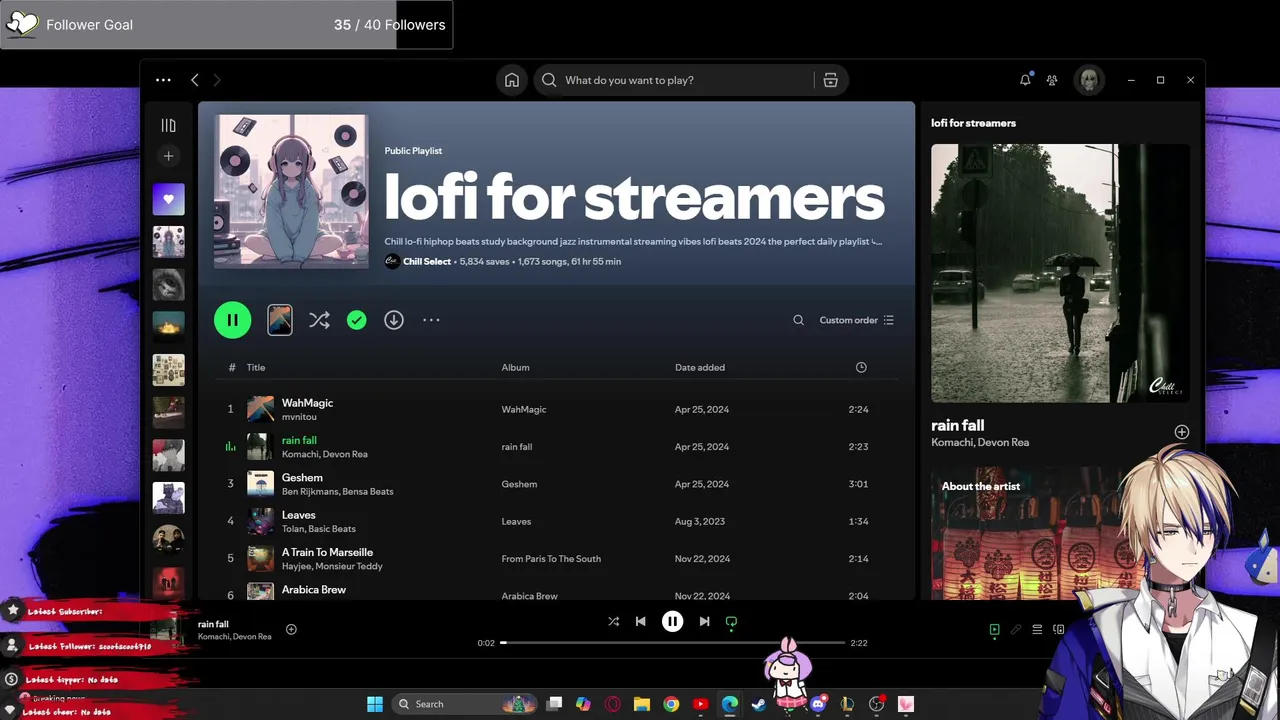
Task: Open the Liked Songs heart tile
Action: 168,199
